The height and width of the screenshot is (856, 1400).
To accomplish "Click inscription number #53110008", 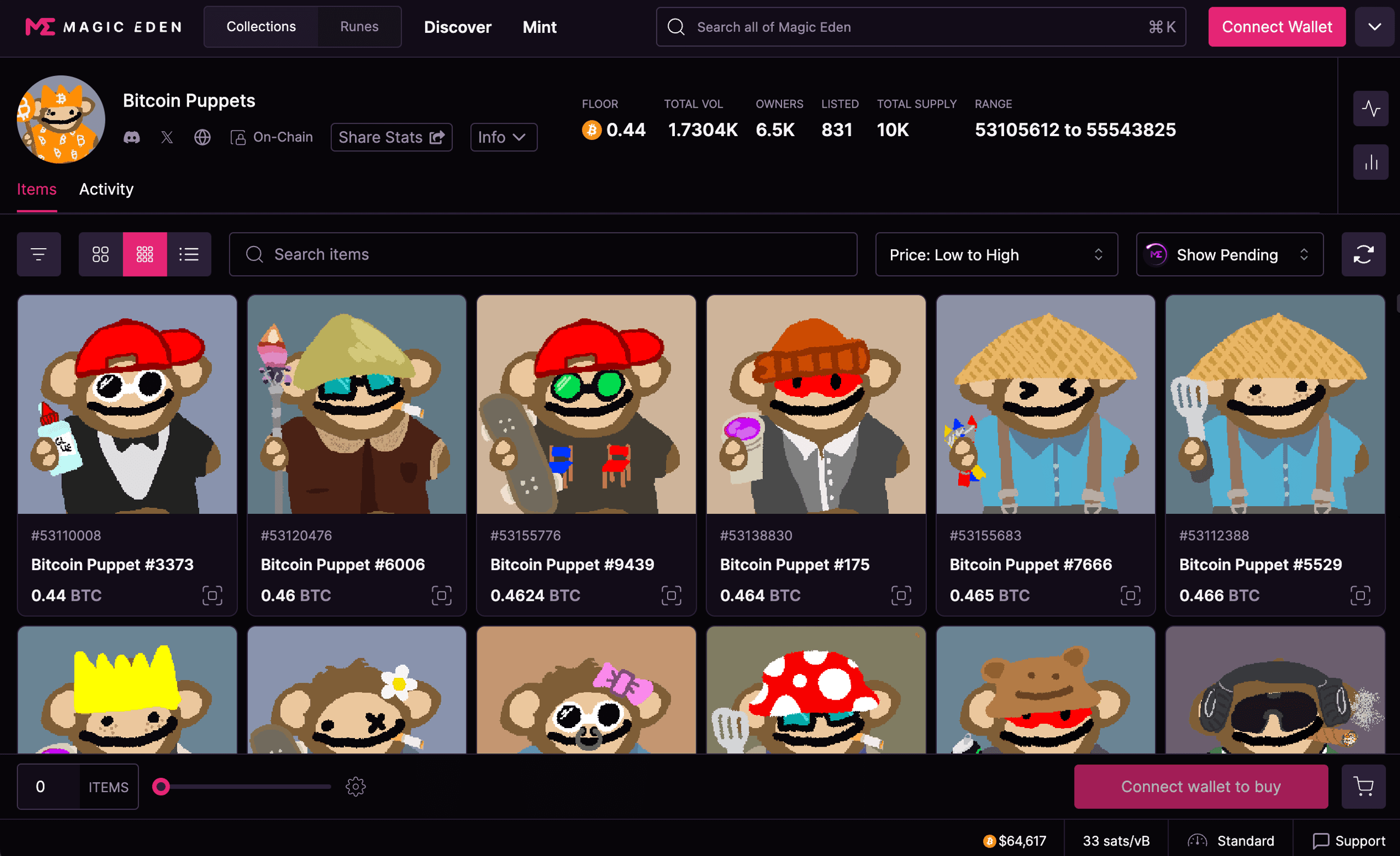I will click(66, 536).
